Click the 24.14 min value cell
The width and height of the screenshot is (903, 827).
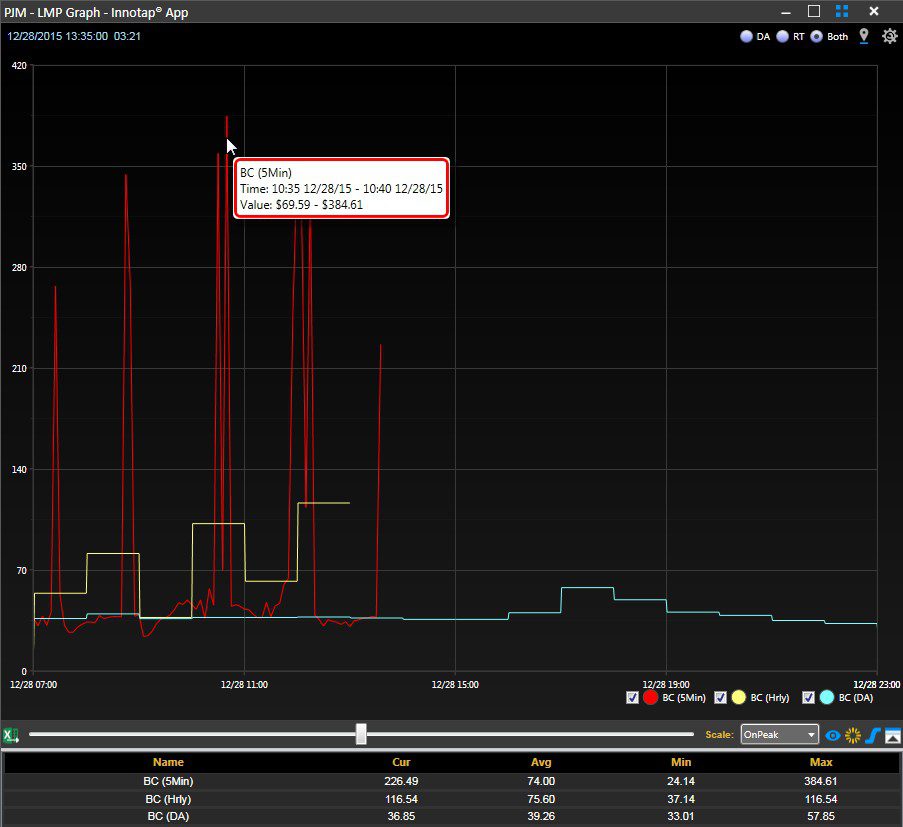[681, 782]
